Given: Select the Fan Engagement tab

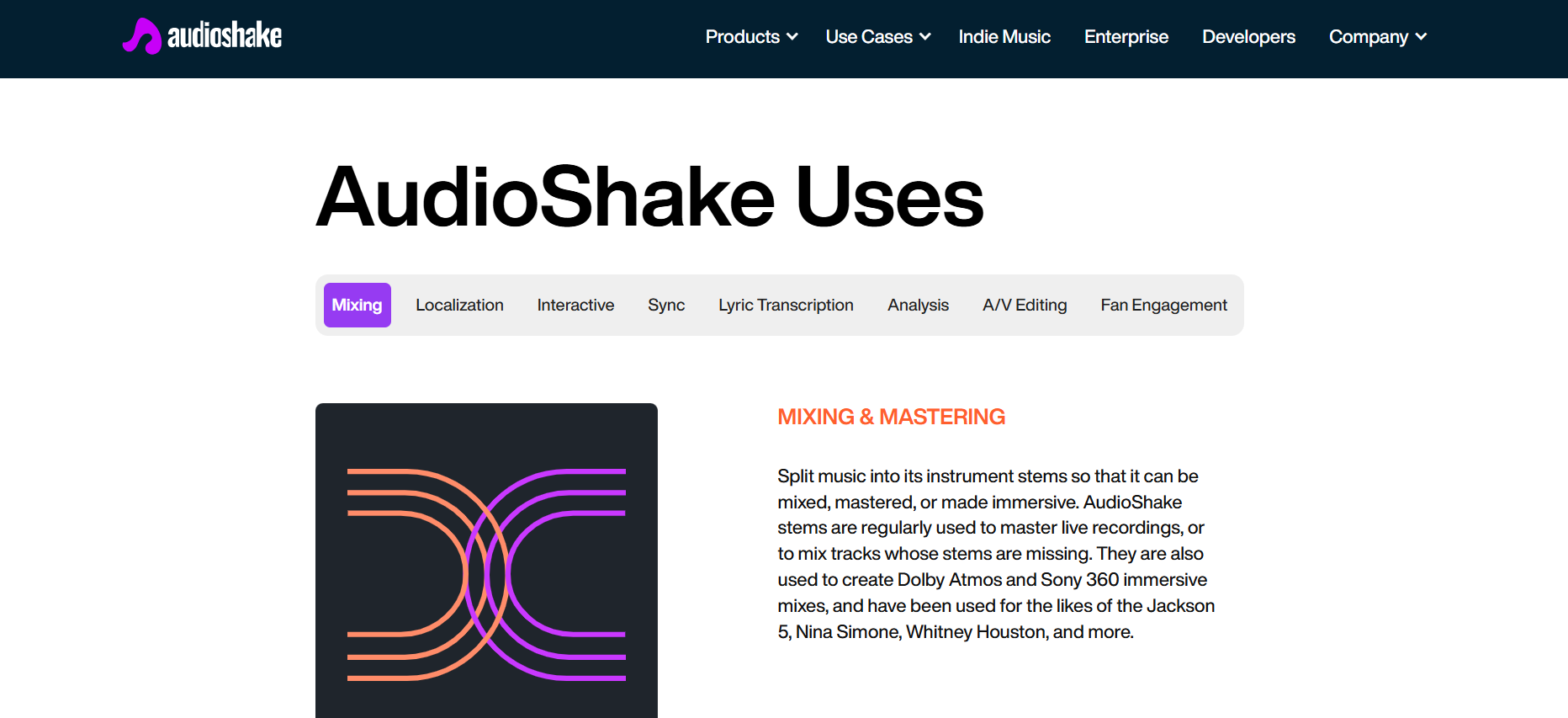Looking at the screenshot, I should 1163,305.
